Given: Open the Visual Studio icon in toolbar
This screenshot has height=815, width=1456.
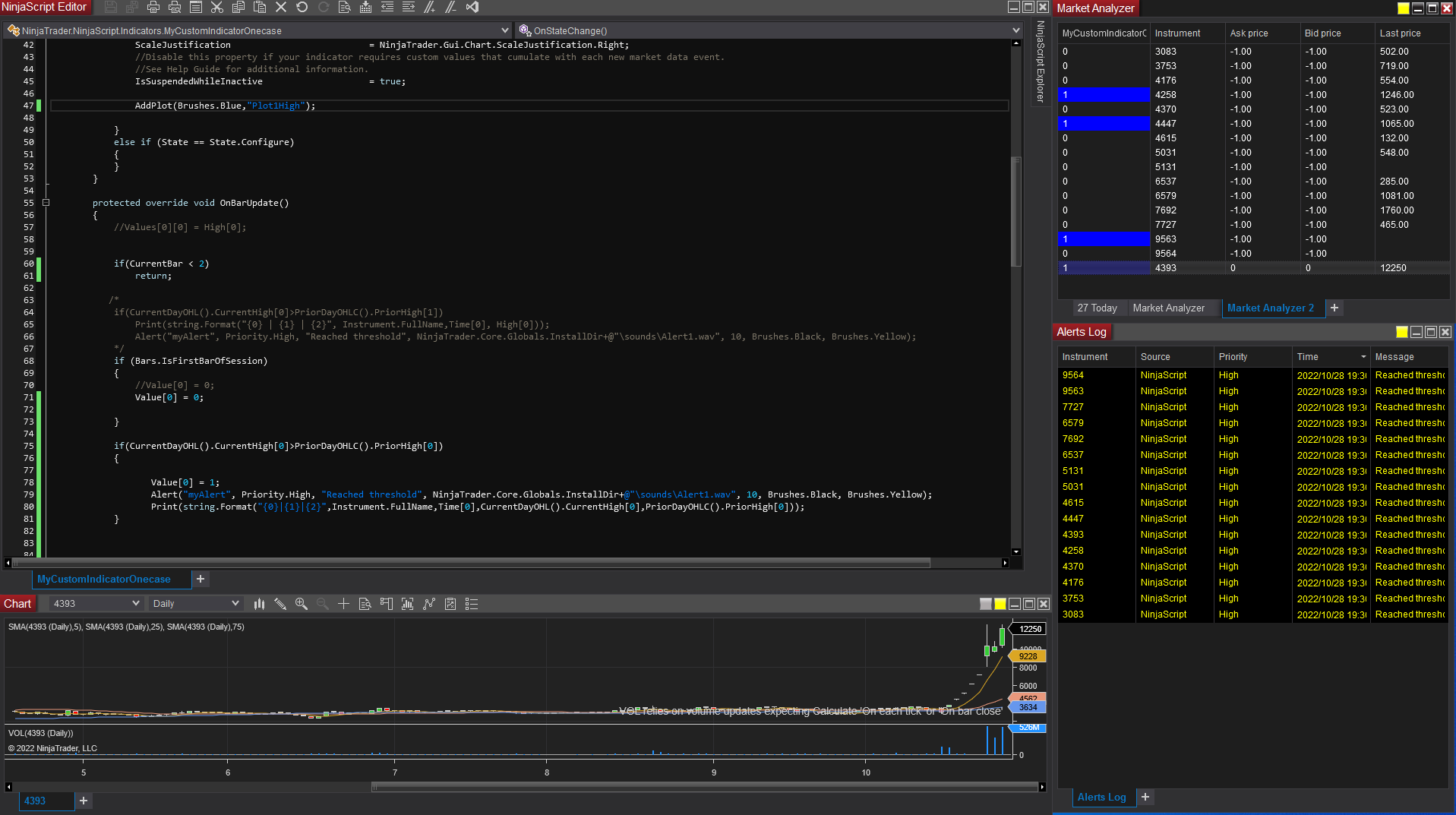Looking at the screenshot, I should pos(472,8).
